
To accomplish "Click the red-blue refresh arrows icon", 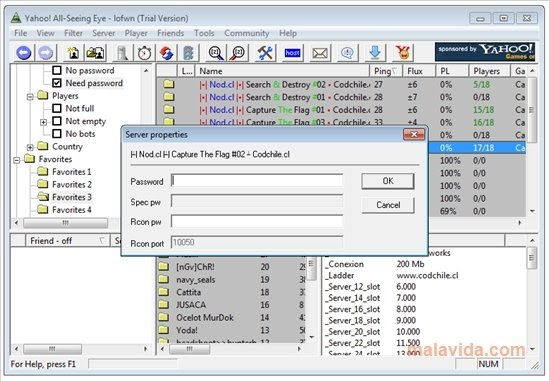I will click(166, 53).
